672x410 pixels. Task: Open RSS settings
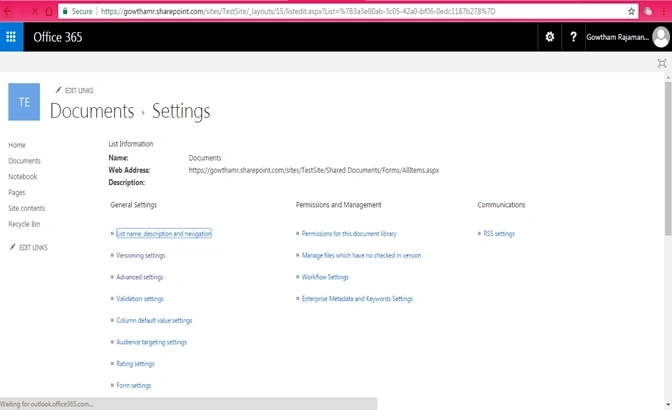499,233
